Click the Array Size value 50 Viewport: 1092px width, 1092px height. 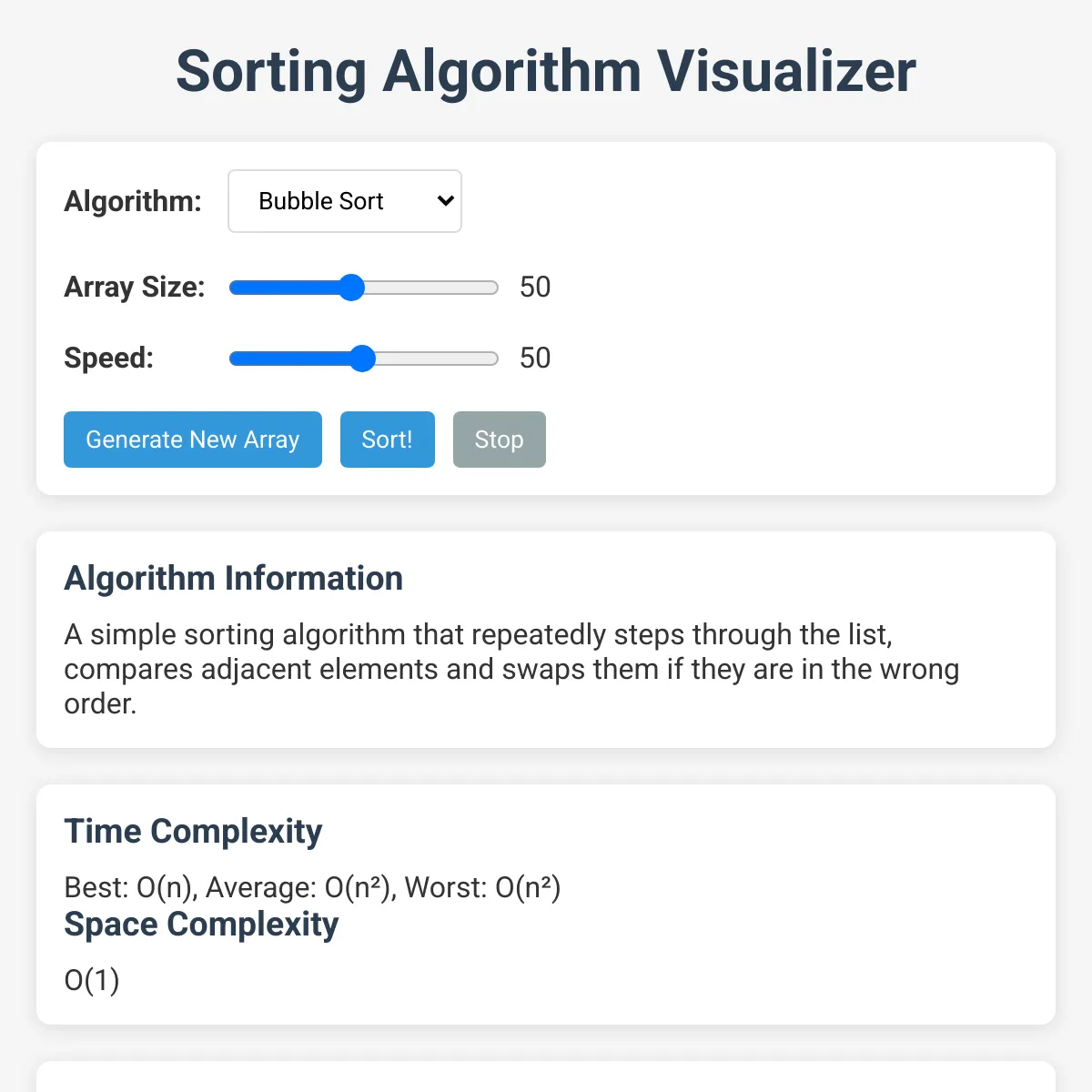pyautogui.click(x=535, y=288)
